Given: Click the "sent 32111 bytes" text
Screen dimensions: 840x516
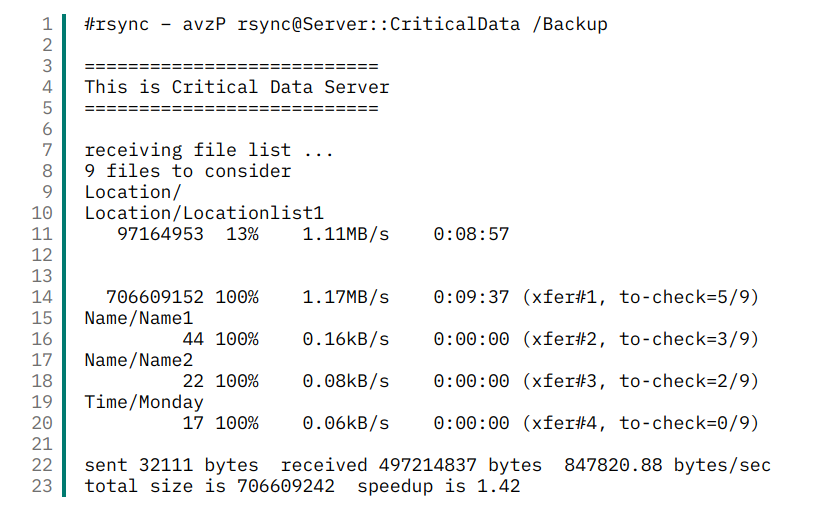Looking at the screenshot, I should click(171, 465).
